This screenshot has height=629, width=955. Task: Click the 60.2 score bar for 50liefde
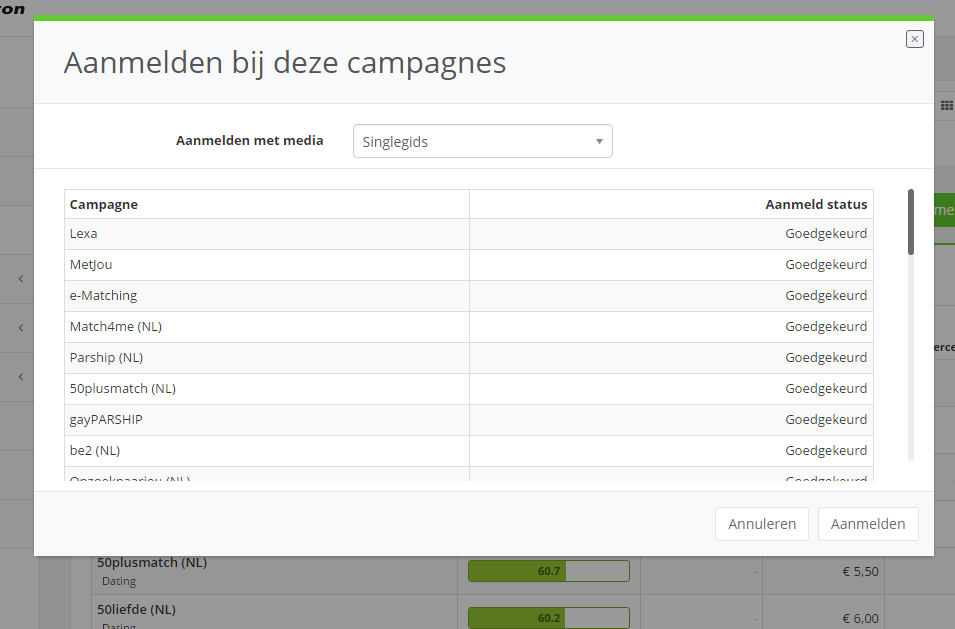coord(549,618)
